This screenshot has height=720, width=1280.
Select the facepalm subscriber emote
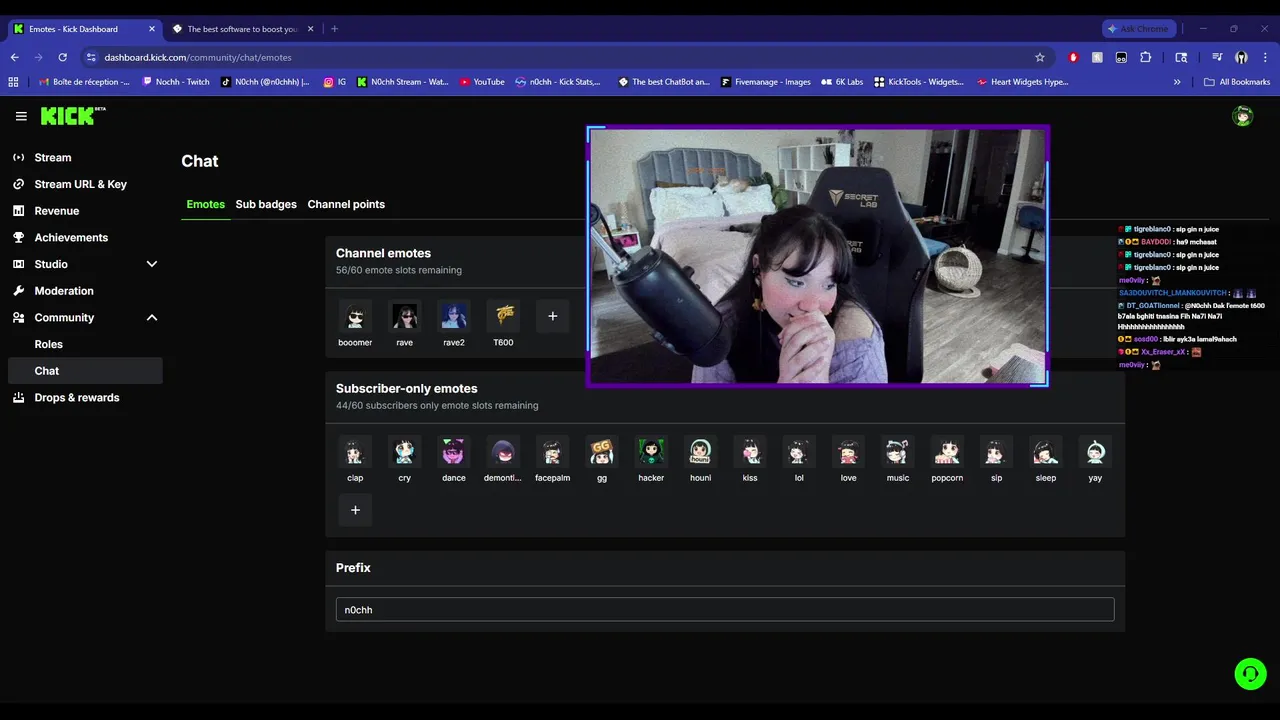pos(552,452)
